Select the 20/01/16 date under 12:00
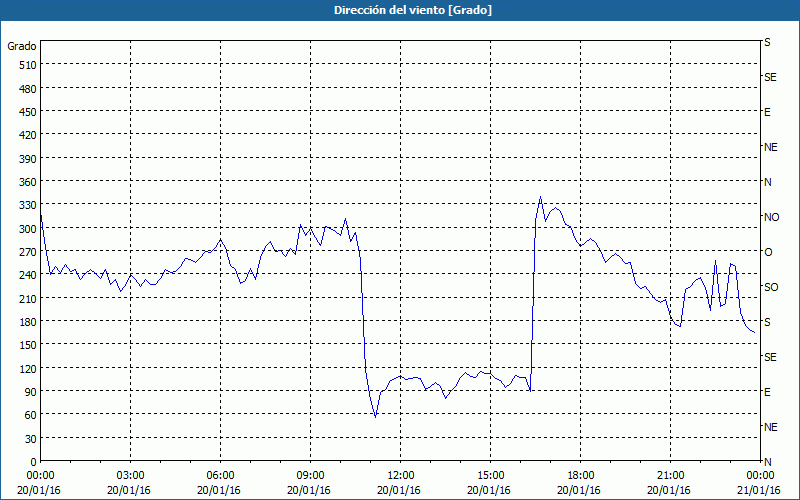The width and height of the screenshot is (800, 500). point(401,490)
